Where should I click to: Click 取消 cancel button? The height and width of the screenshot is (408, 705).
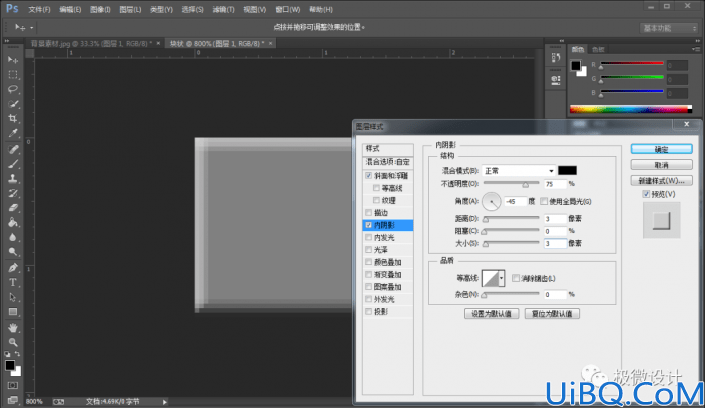[661, 165]
